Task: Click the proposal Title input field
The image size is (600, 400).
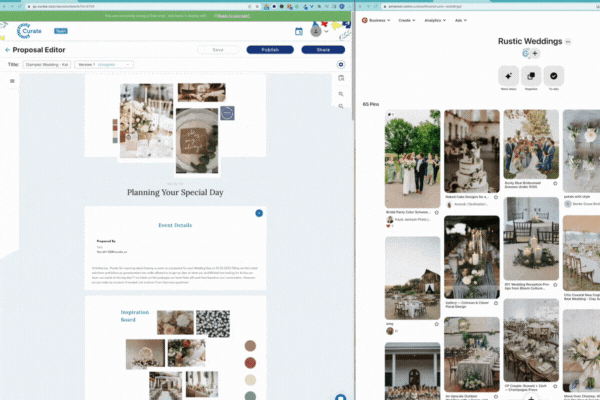Action: click(x=47, y=64)
